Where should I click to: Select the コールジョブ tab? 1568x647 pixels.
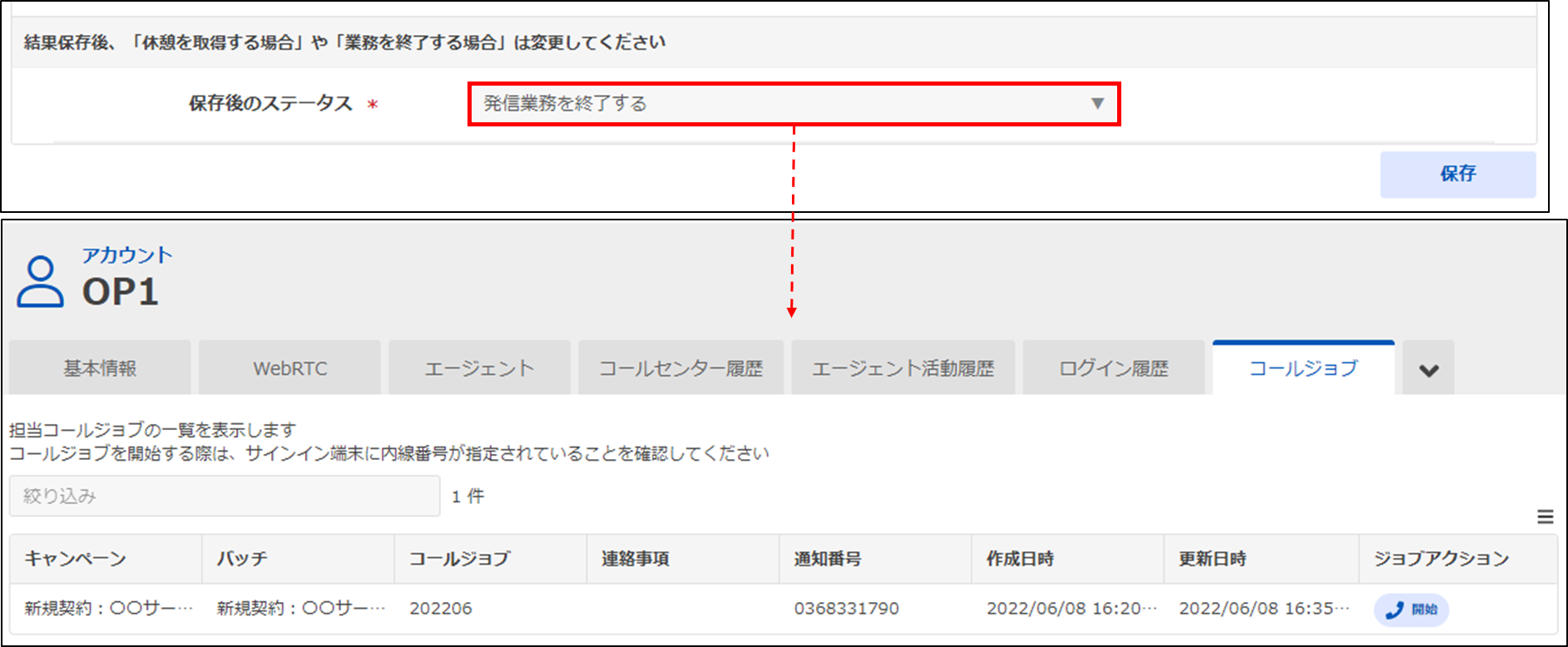pos(1303,368)
